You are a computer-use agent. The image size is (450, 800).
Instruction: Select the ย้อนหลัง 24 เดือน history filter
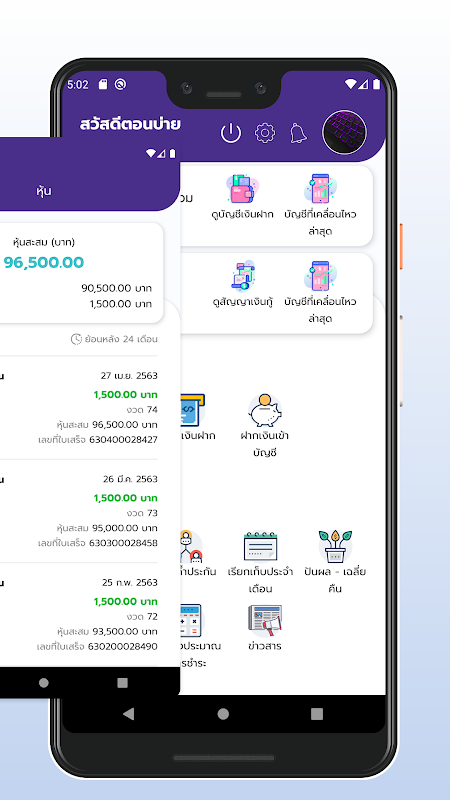pos(114,339)
